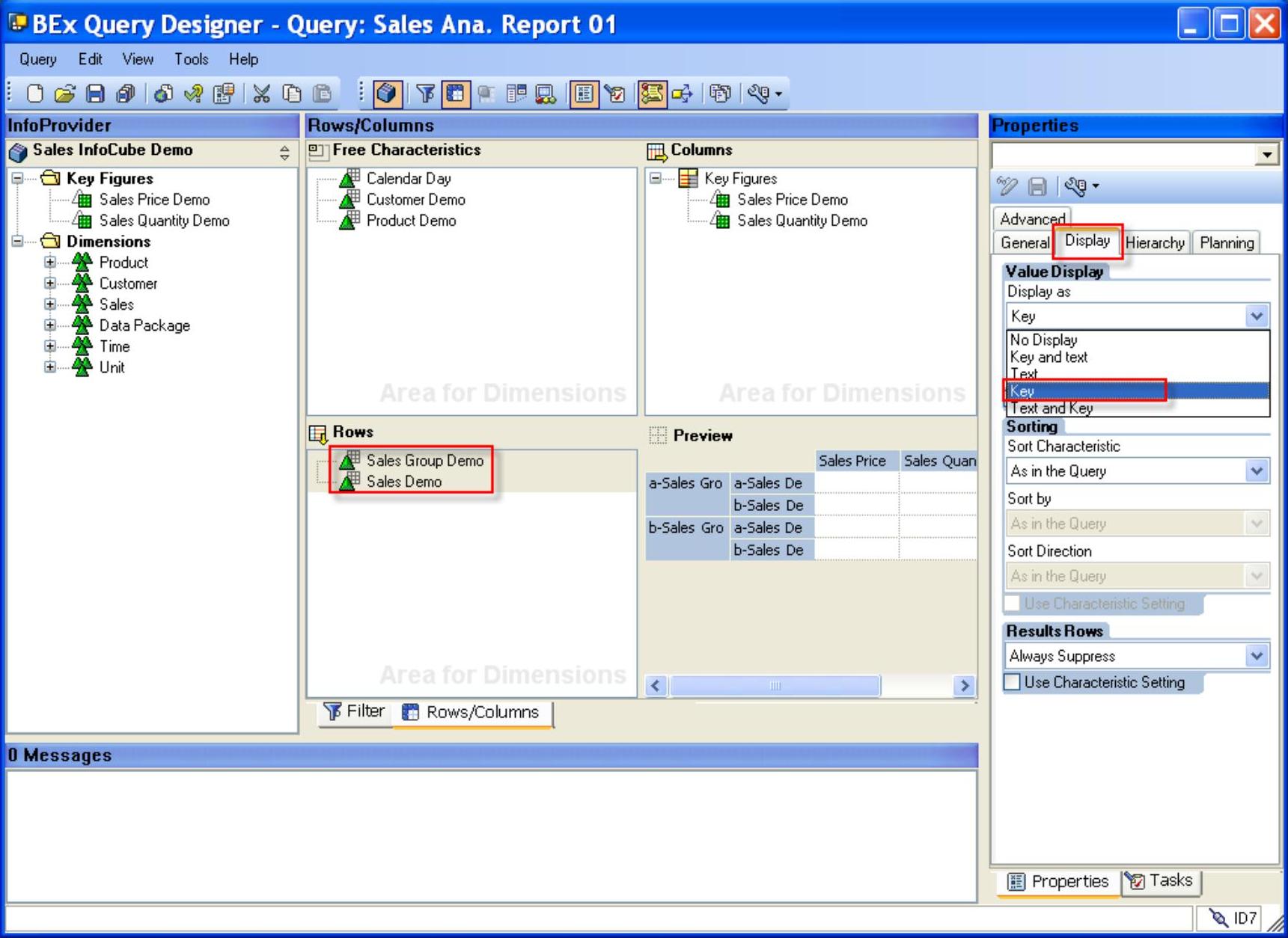Open the query properties toolbar icon
The width and height of the screenshot is (1288, 938).
223,94
